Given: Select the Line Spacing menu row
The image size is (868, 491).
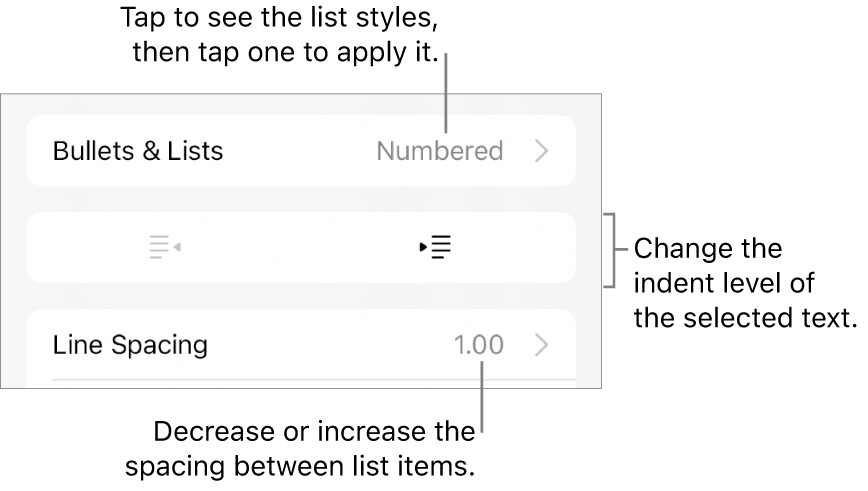Looking at the screenshot, I should click(300, 345).
